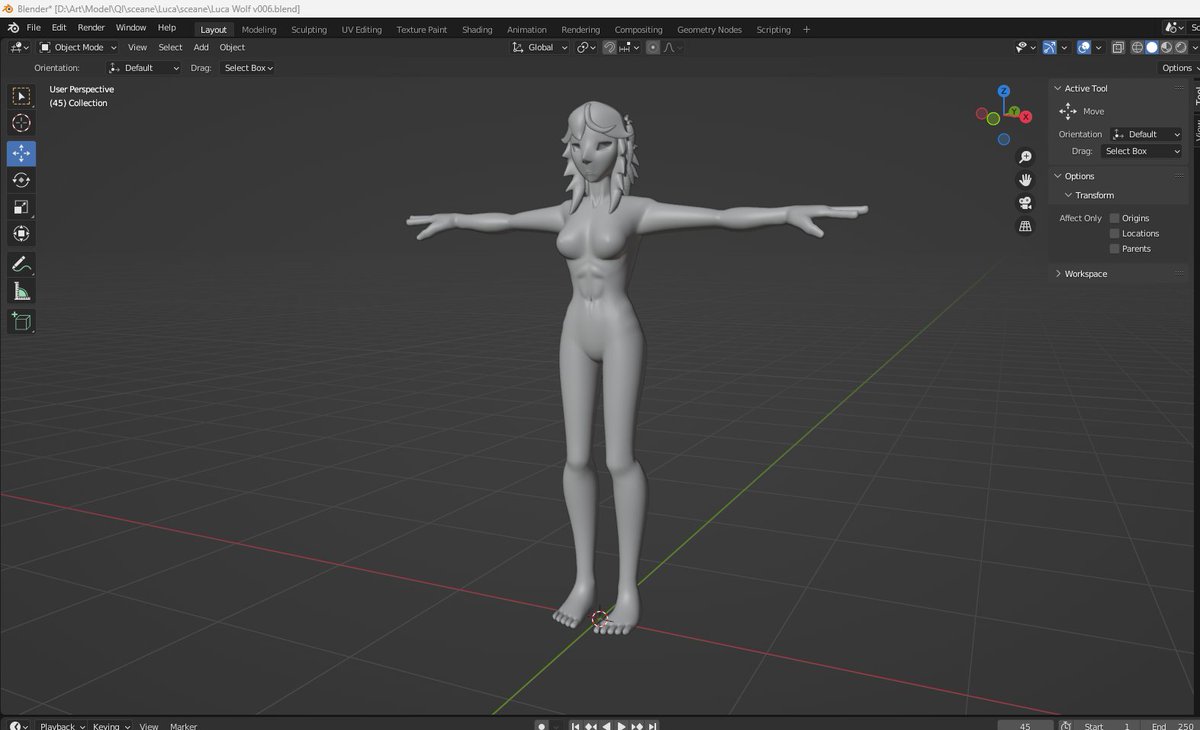The width and height of the screenshot is (1200, 730).
Task: Open the timeline Playback popover
Action: (62, 726)
